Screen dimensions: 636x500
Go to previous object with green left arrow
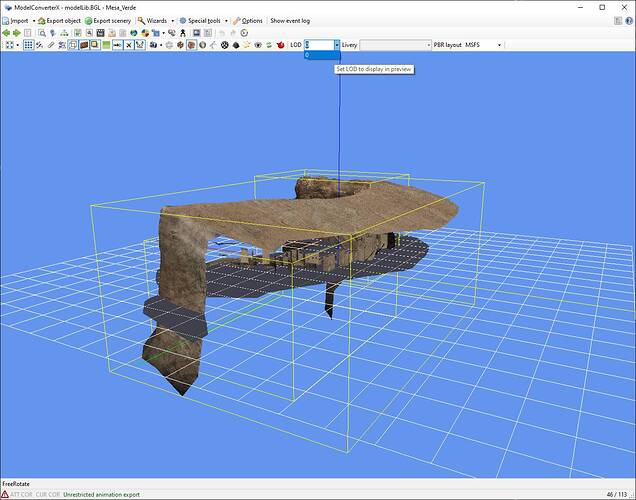pyautogui.click(x=6, y=33)
